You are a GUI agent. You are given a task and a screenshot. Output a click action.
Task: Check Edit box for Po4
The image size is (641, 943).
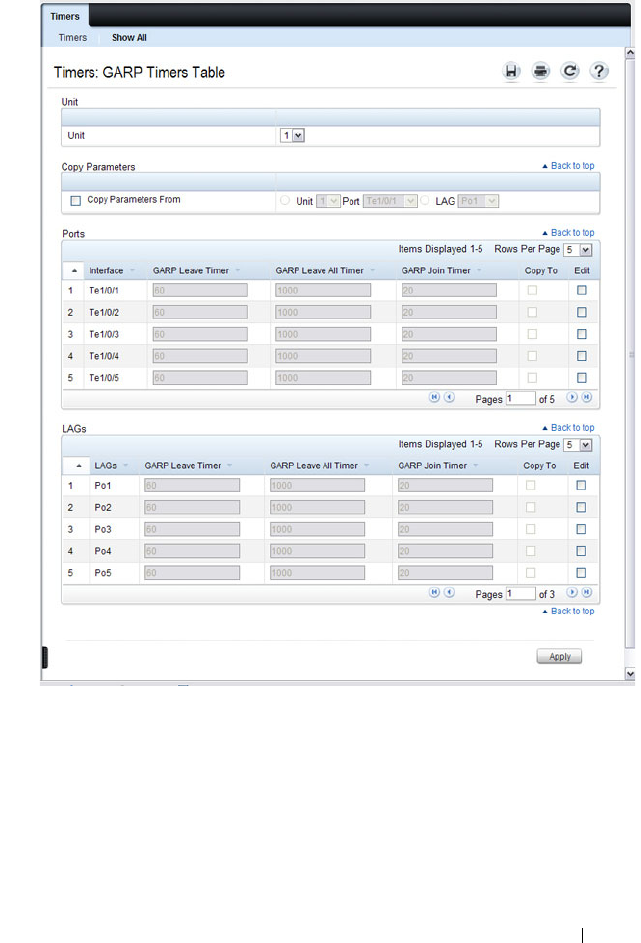point(581,551)
